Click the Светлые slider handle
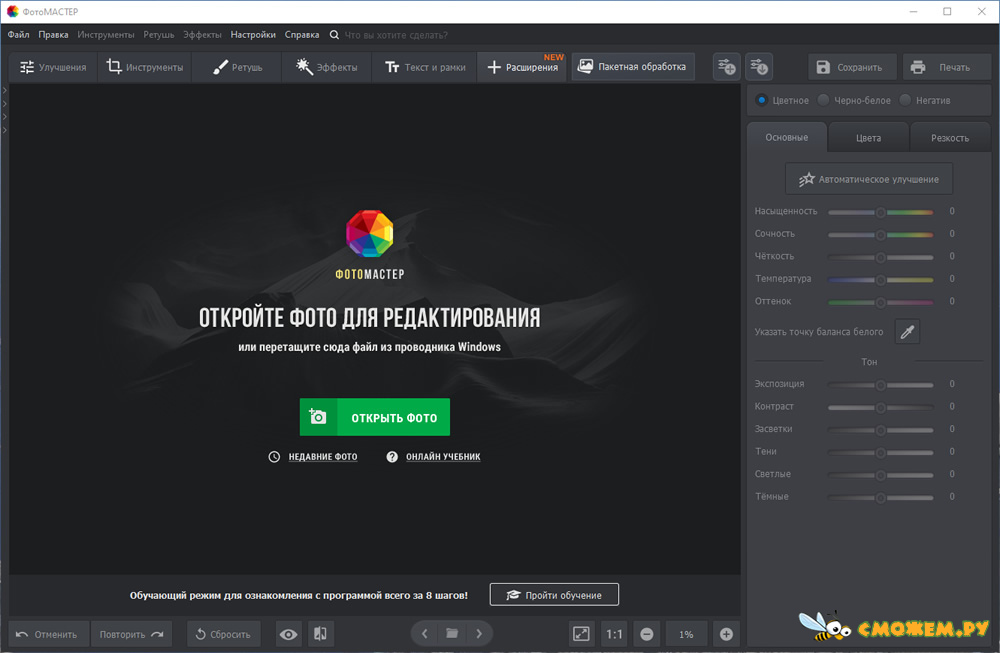 tap(881, 475)
